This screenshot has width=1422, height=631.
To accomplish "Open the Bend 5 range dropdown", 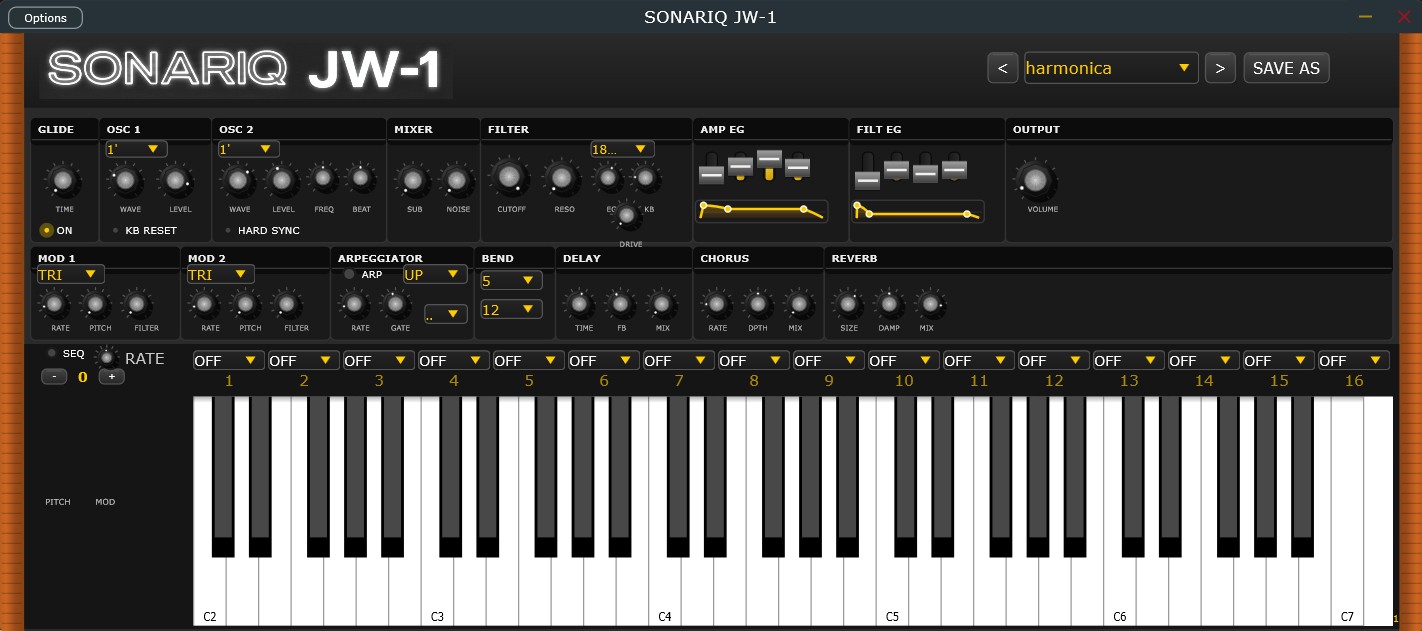I will 511,280.
